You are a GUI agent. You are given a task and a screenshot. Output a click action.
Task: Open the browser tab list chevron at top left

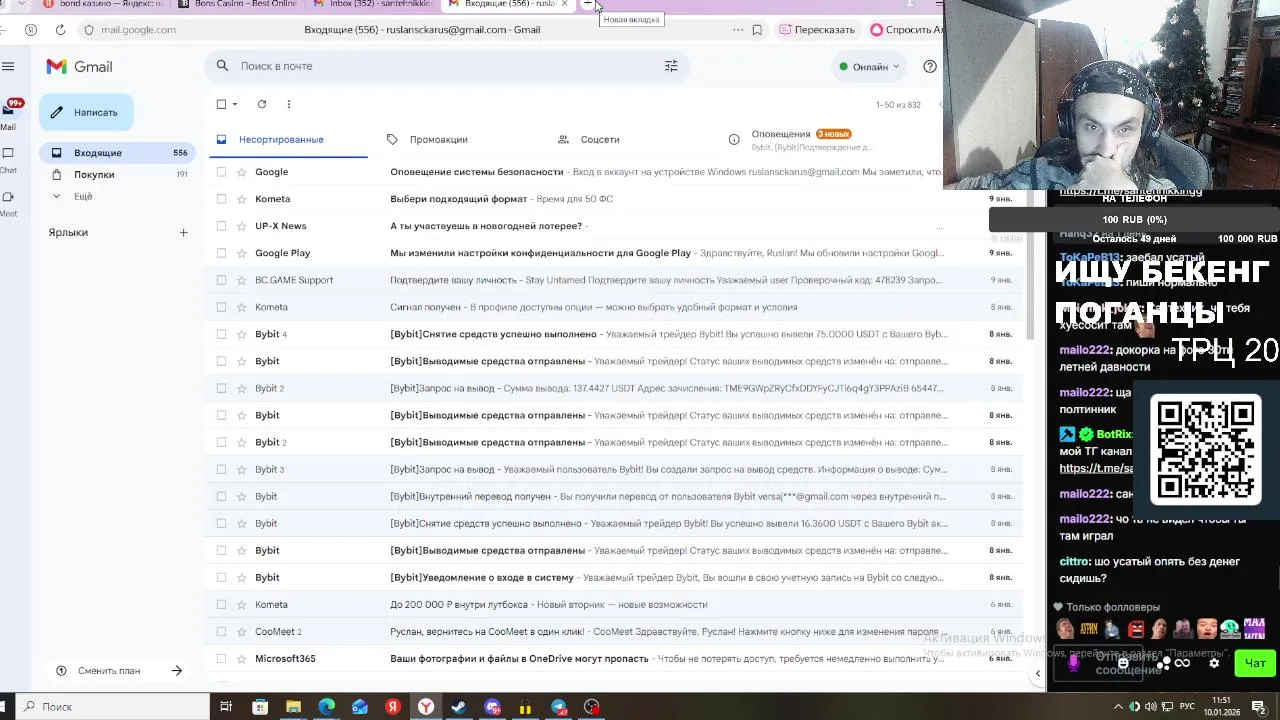click(22, 4)
